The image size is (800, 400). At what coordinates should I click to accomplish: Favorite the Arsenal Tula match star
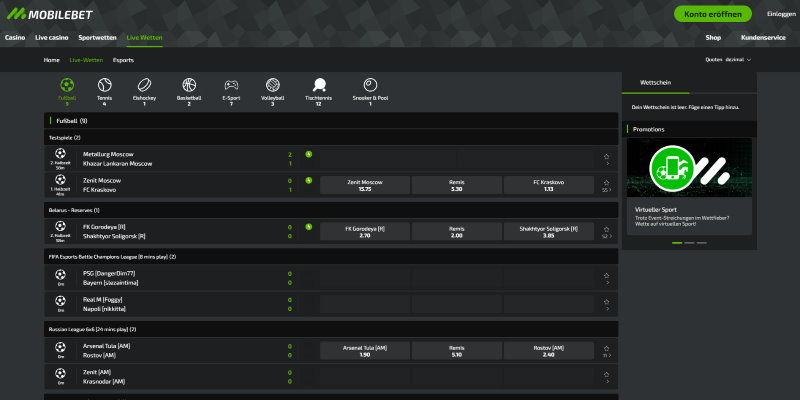coord(607,348)
